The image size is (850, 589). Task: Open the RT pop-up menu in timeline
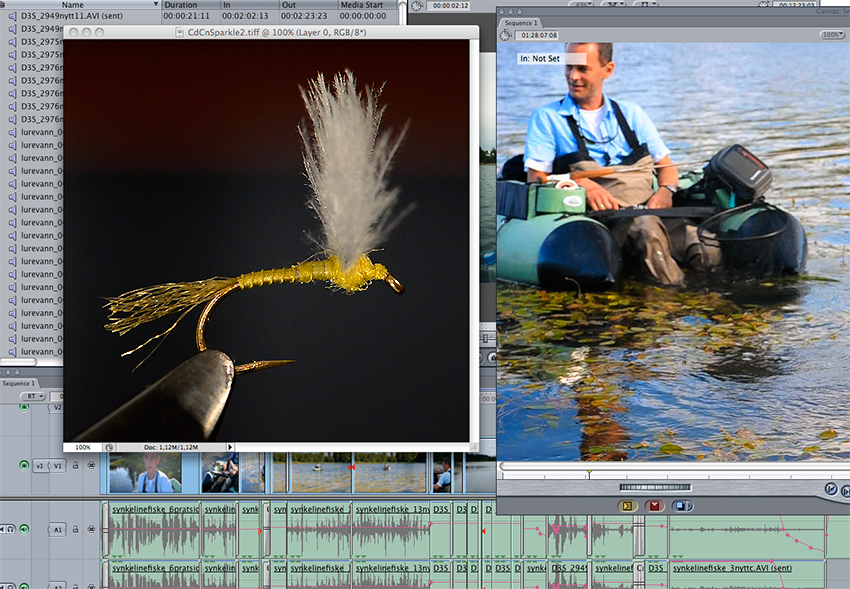pos(34,396)
